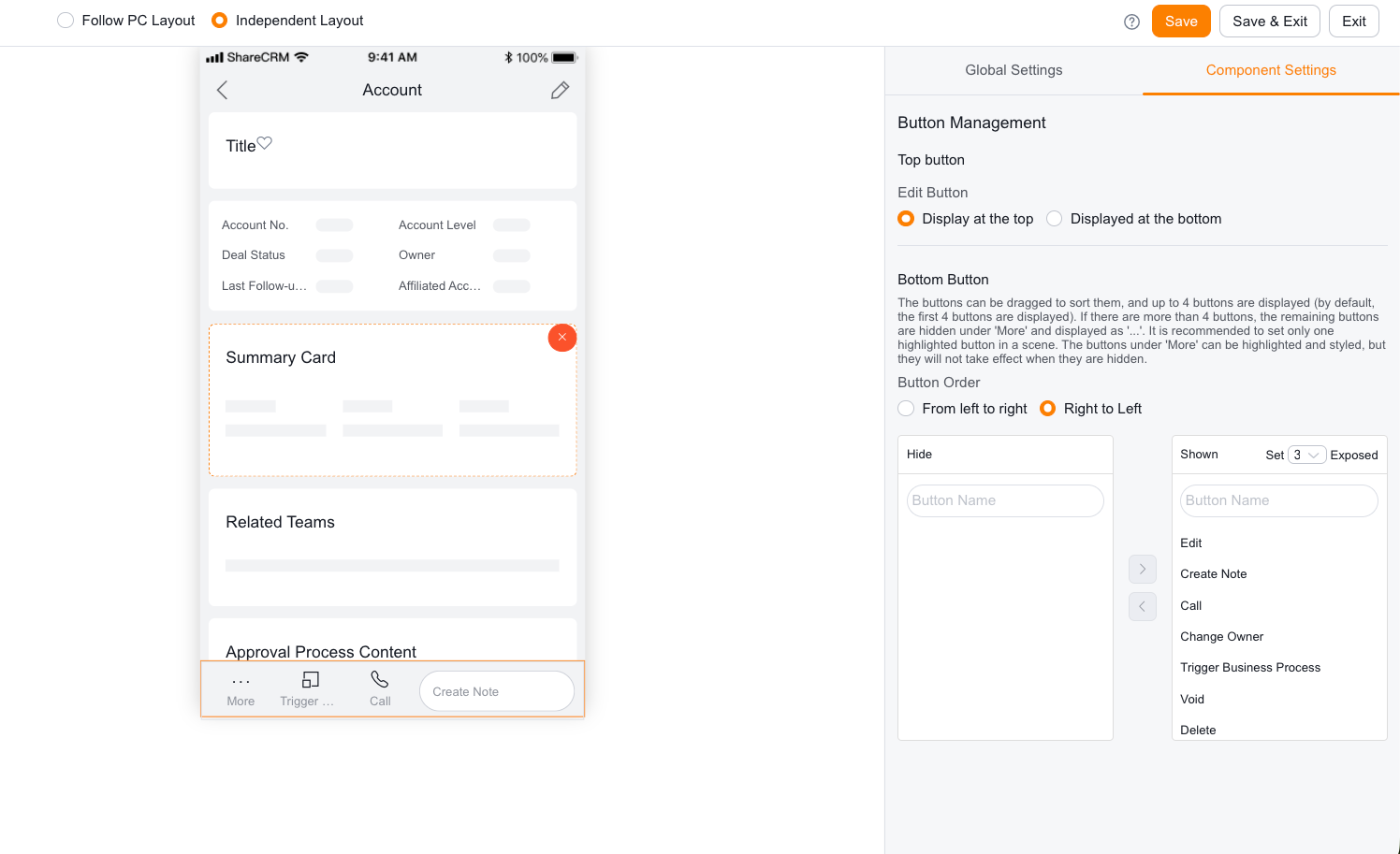The image size is (1400, 854).
Task: Remove the Summary Card with red X
Action: tap(561, 337)
